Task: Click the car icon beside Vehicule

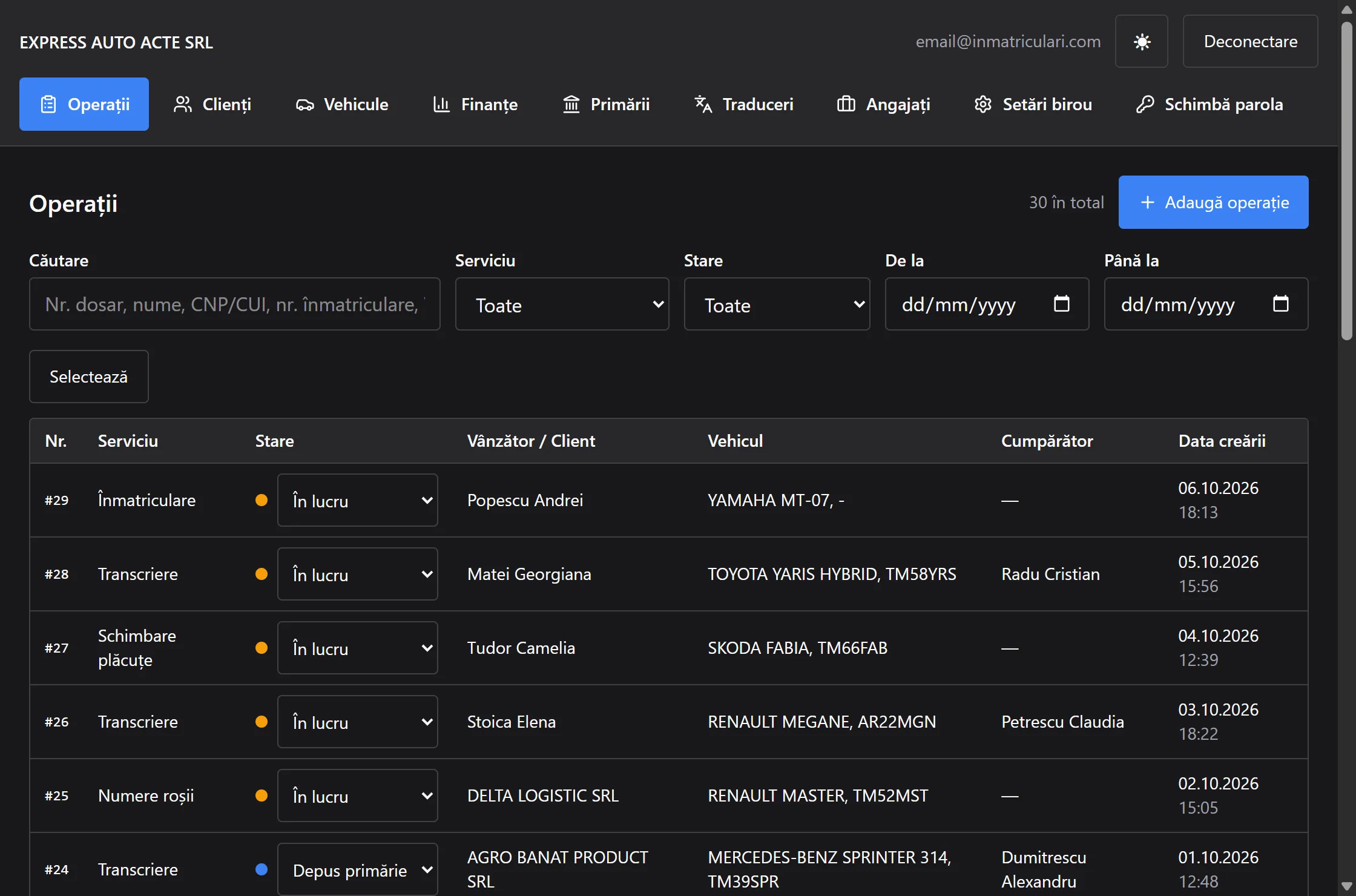Action: 304,105
